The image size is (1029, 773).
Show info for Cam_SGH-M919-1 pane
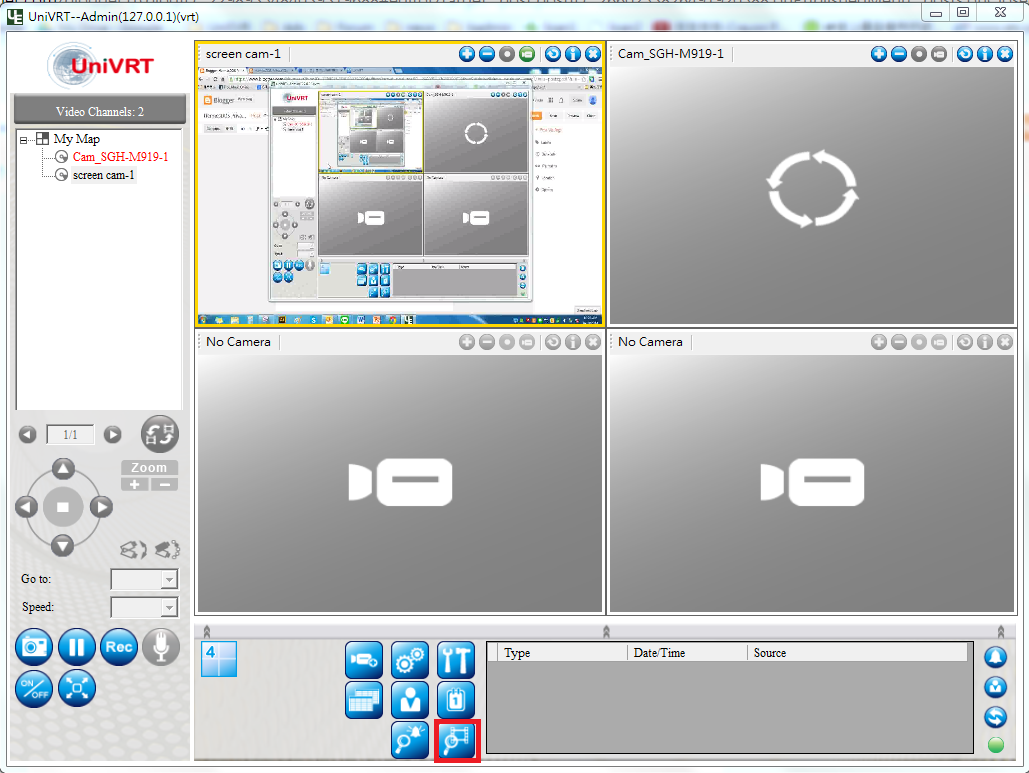(x=985, y=54)
